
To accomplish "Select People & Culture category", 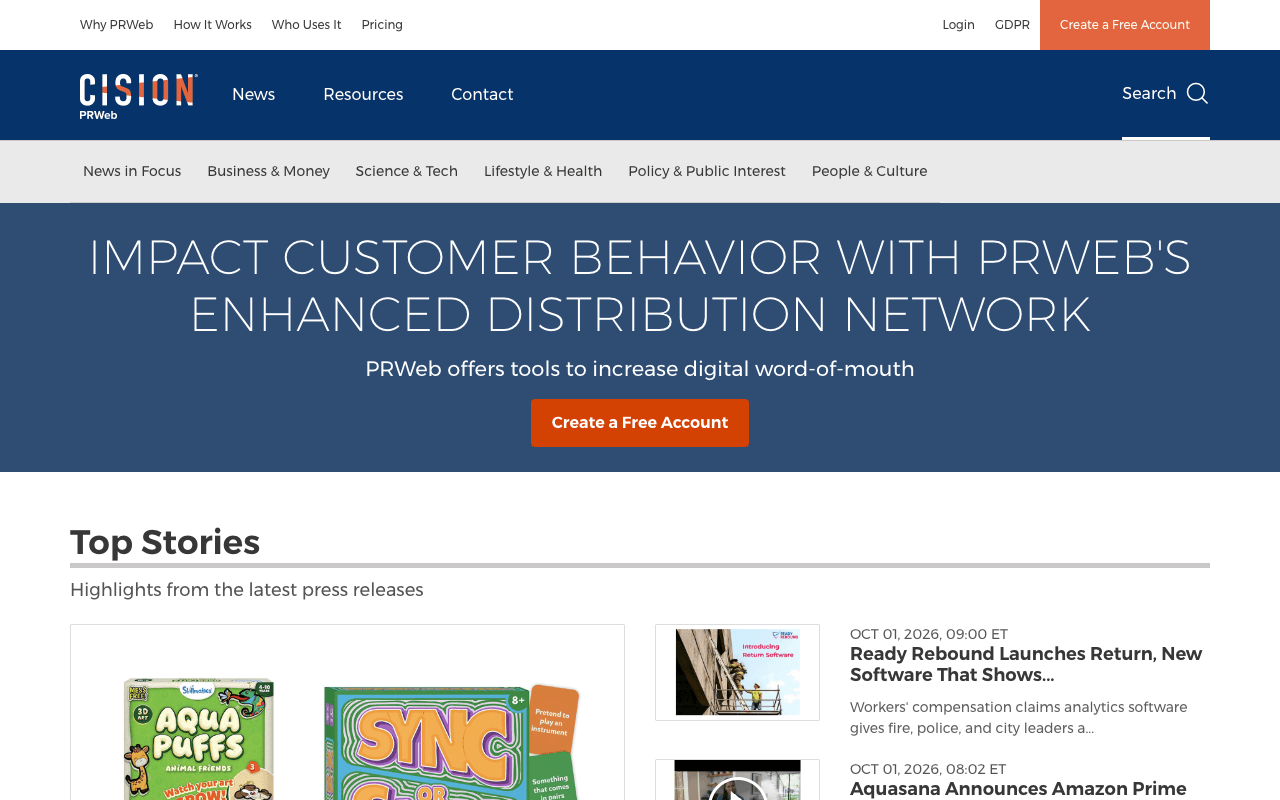I will [869, 171].
